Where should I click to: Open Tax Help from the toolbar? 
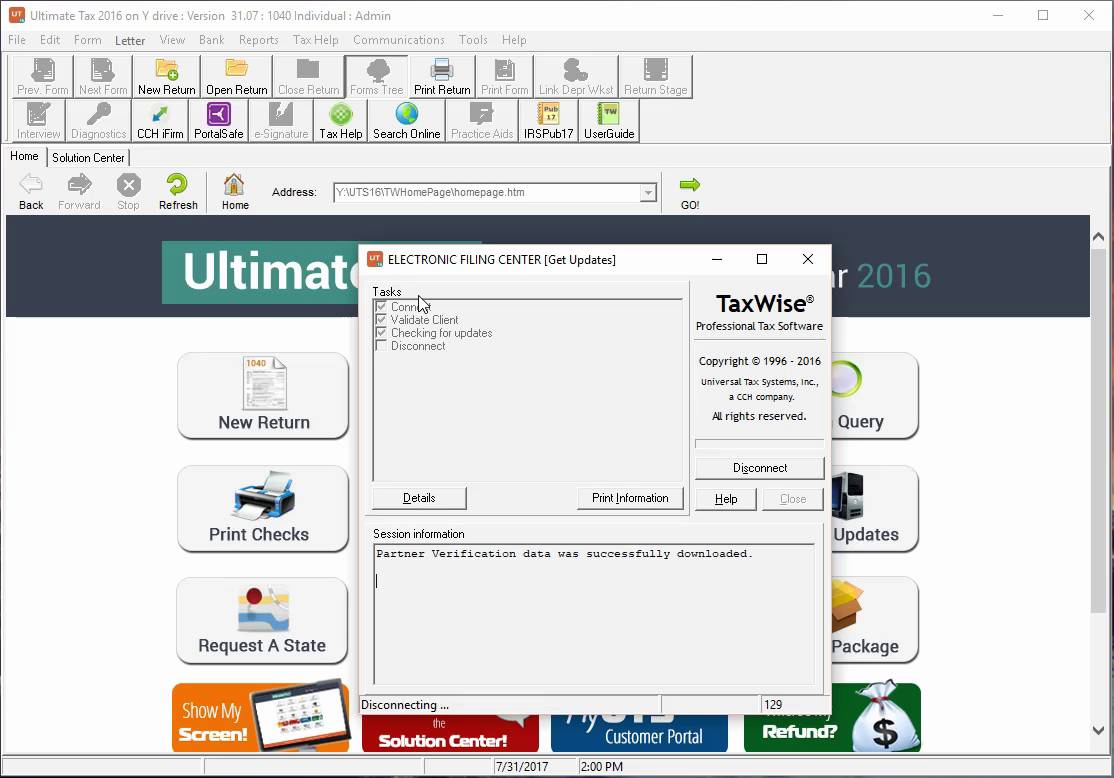341,121
